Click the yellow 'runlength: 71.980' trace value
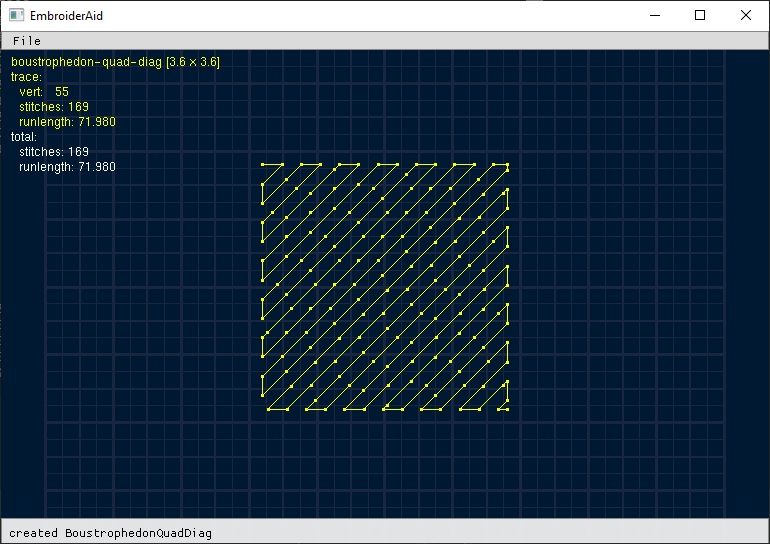 pyautogui.click(x=67, y=122)
